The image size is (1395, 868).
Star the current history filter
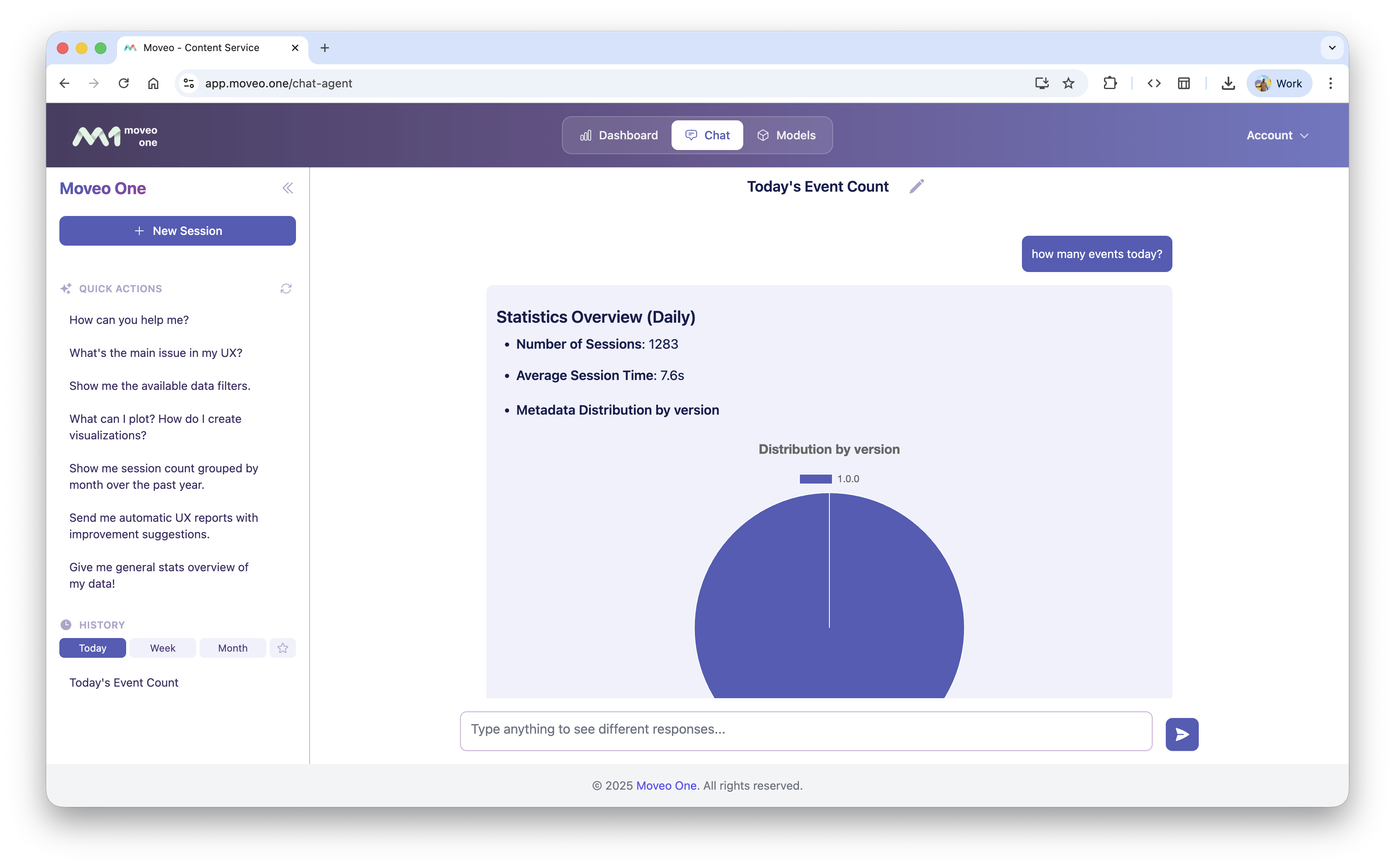click(282, 647)
